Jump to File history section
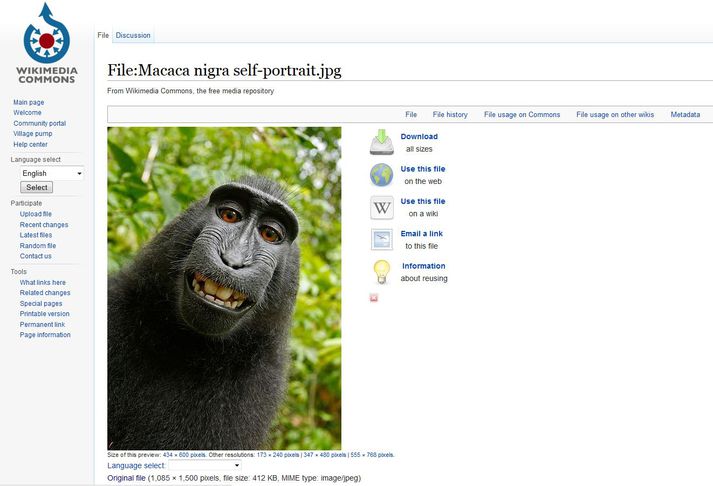The width and height of the screenshot is (713, 486). [x=450, y=115]
